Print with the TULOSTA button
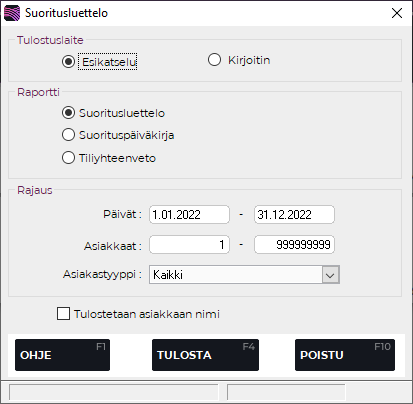The image size is (413, 404). 205,355
